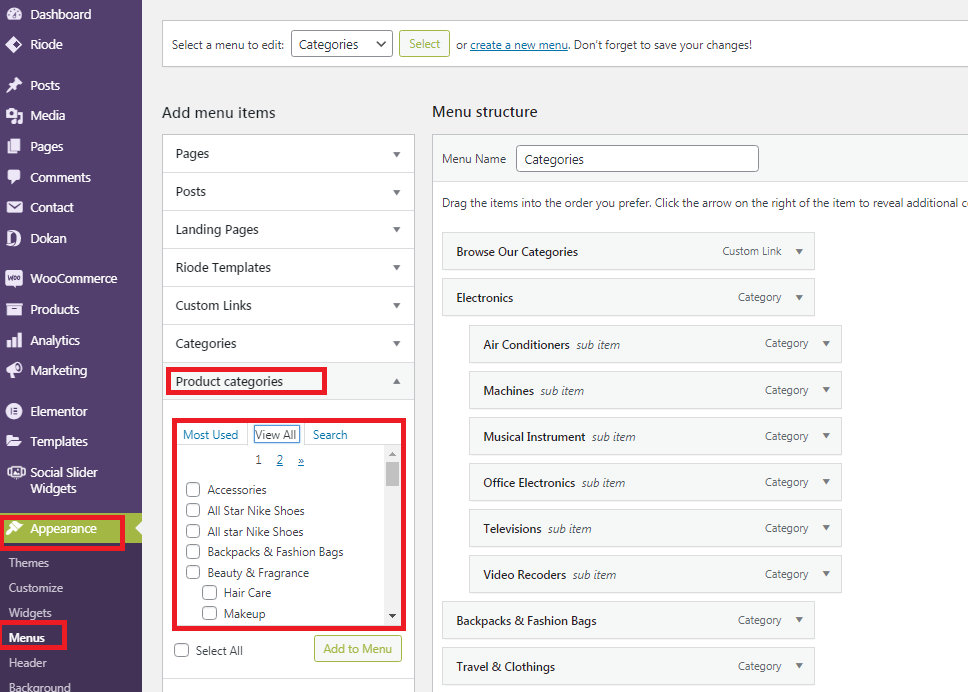The image size is (968, 692).
Task: Expand the Pages accordion section
Action: pos(288,154)
